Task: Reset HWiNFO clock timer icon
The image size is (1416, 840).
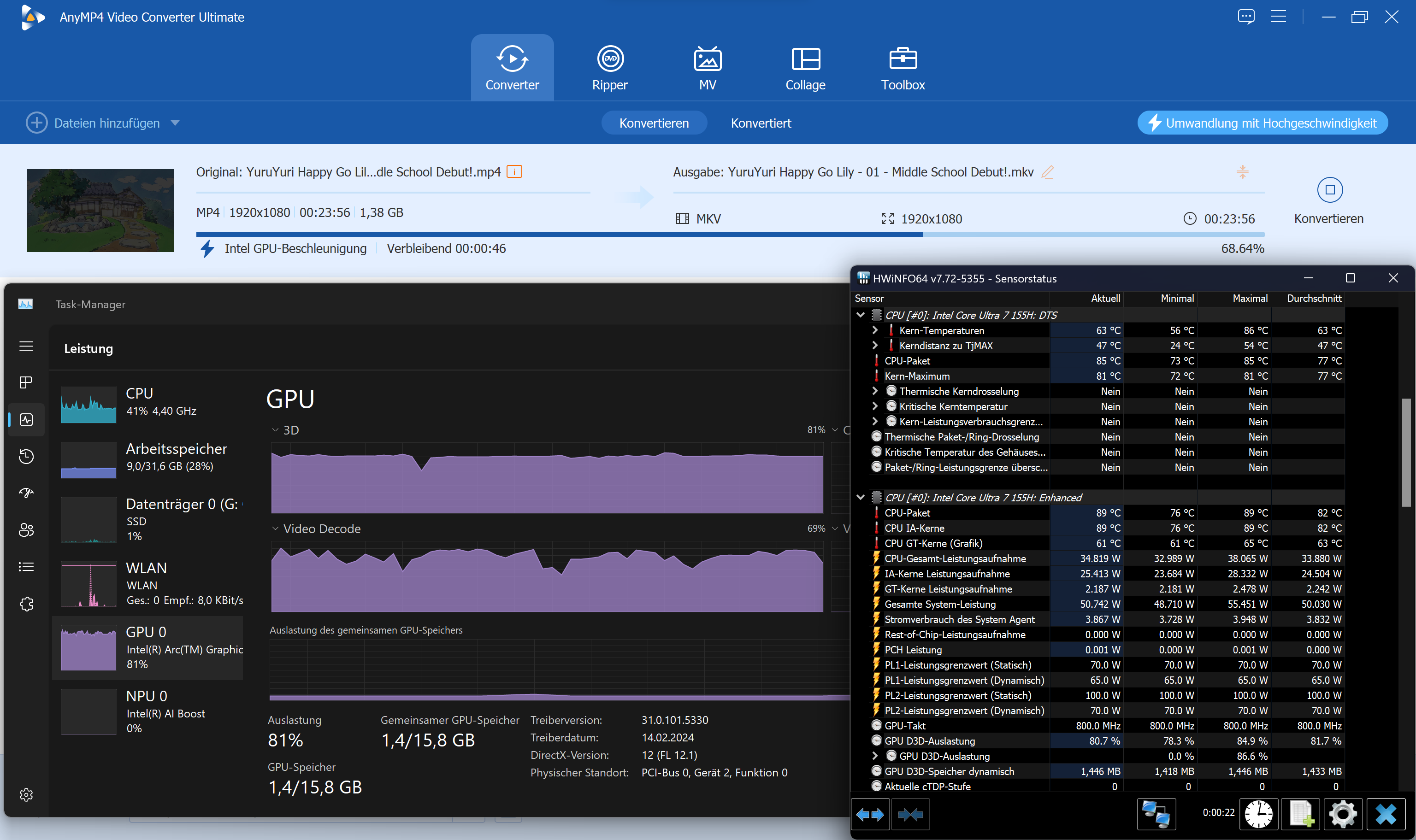Action: (1259, 814)
